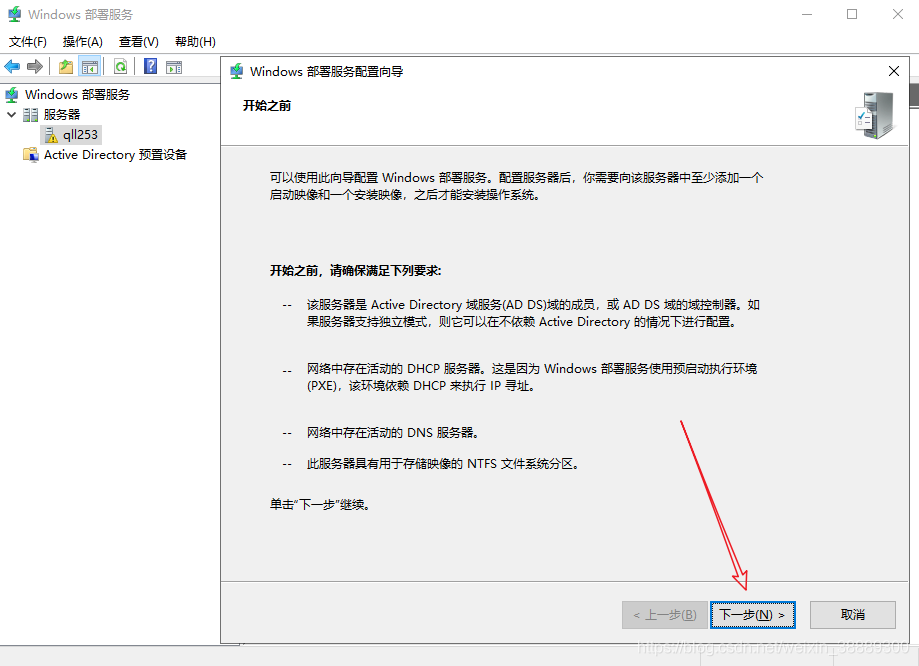Click the blue Back arrow in toolbar
This screenshot has height=666, width=919.
point(12,67)
